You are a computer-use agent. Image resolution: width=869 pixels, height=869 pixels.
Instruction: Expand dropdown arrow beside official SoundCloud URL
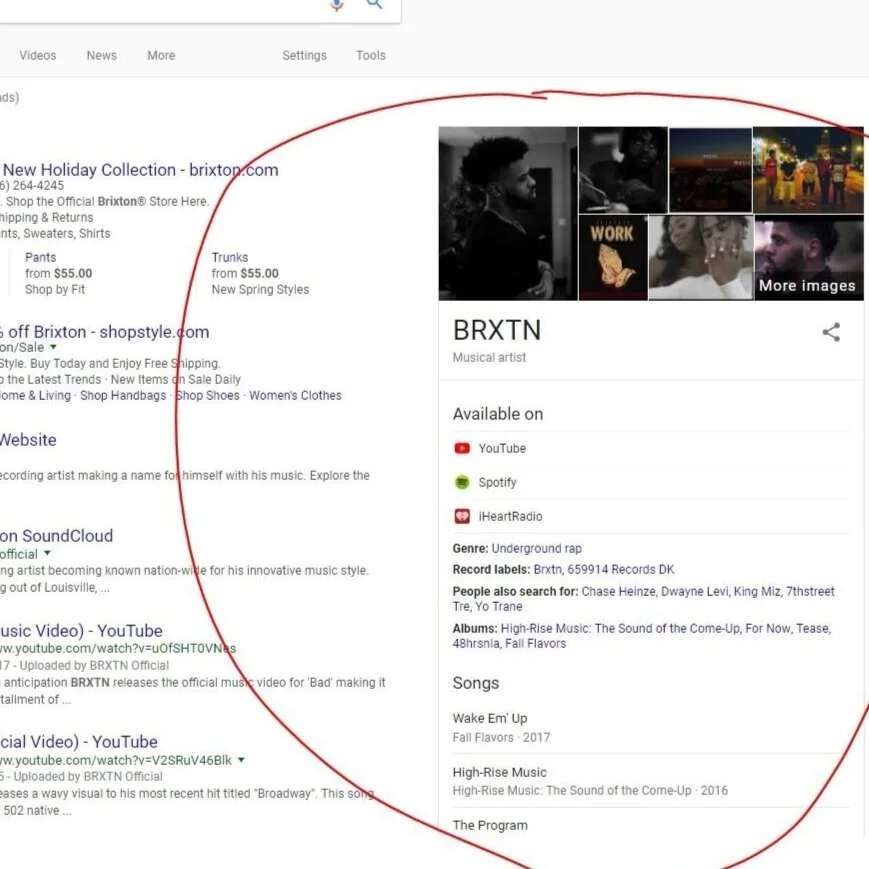click(47, 553)
